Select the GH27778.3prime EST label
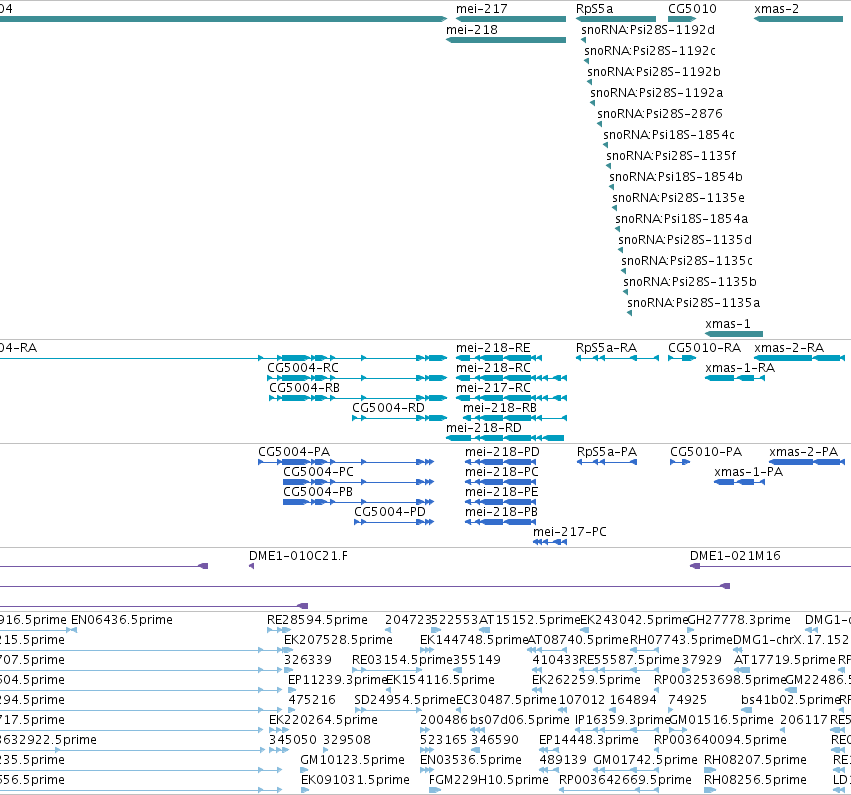851x795 pixels. (739, 620)
